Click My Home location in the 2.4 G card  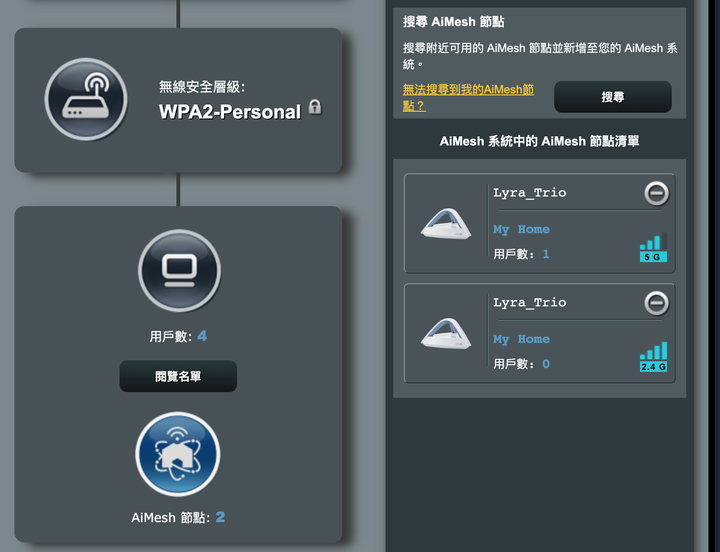521,339
